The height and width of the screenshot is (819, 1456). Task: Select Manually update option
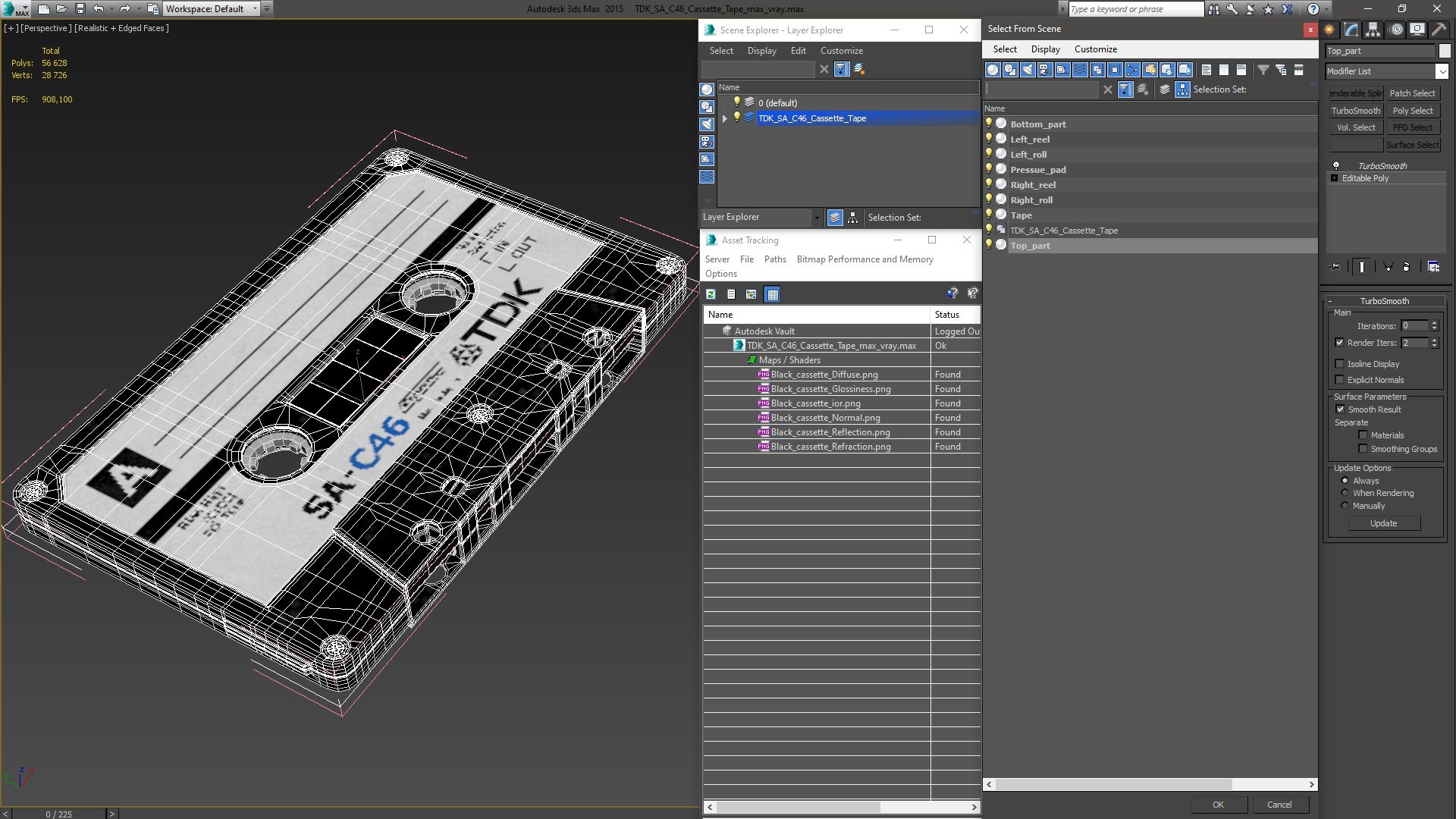click(x=1345, y=506)
